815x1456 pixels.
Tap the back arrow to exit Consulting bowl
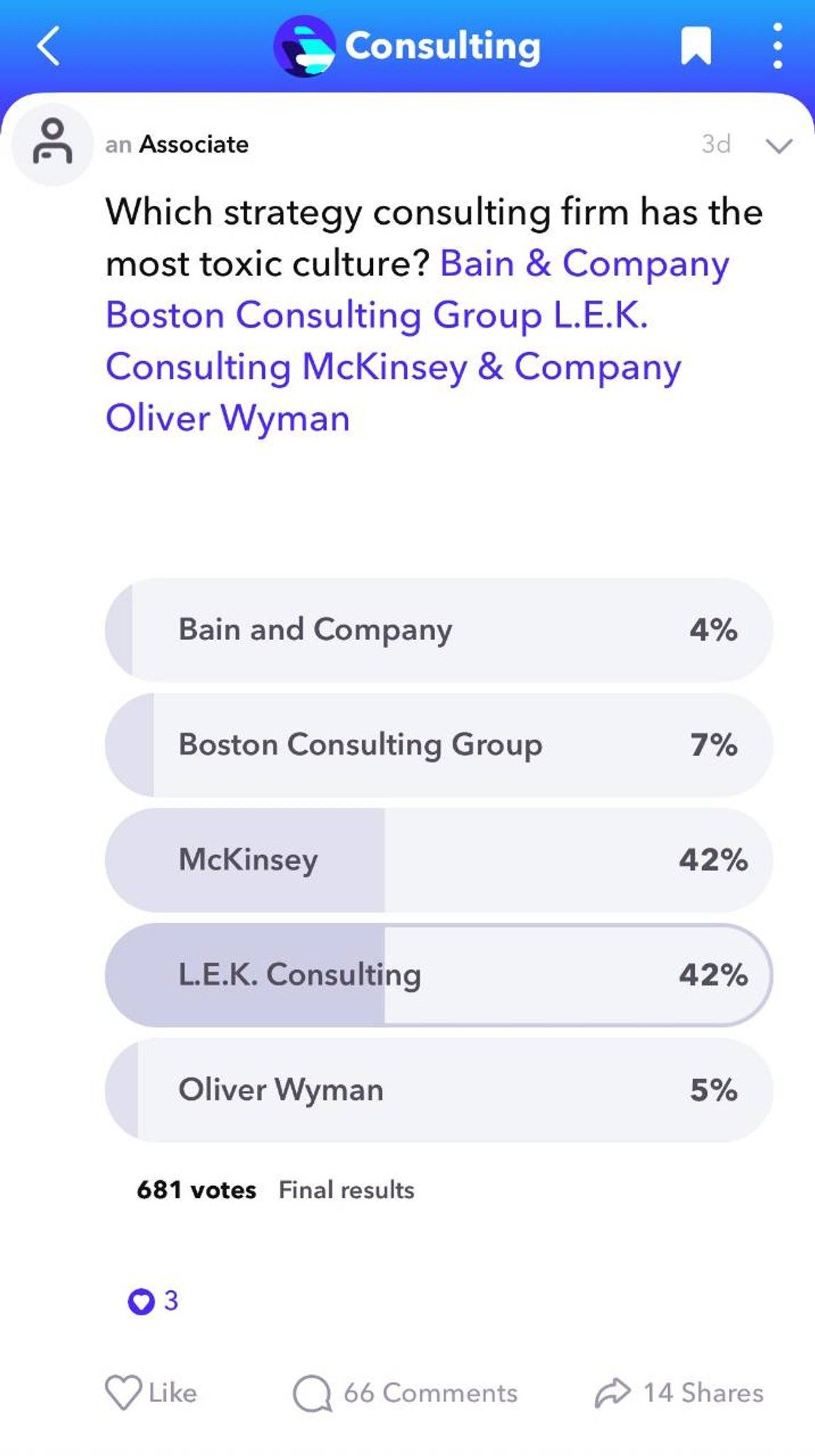tap(47, 47)
